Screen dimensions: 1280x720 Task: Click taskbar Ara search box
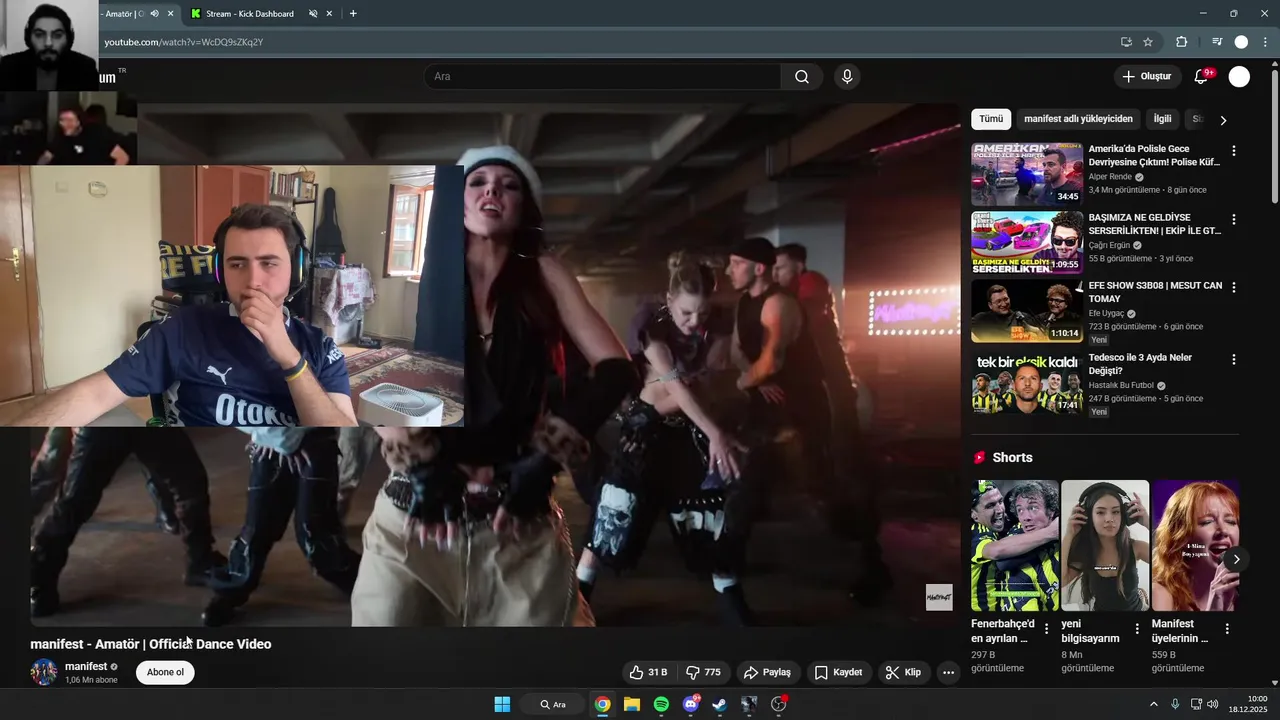553,704
